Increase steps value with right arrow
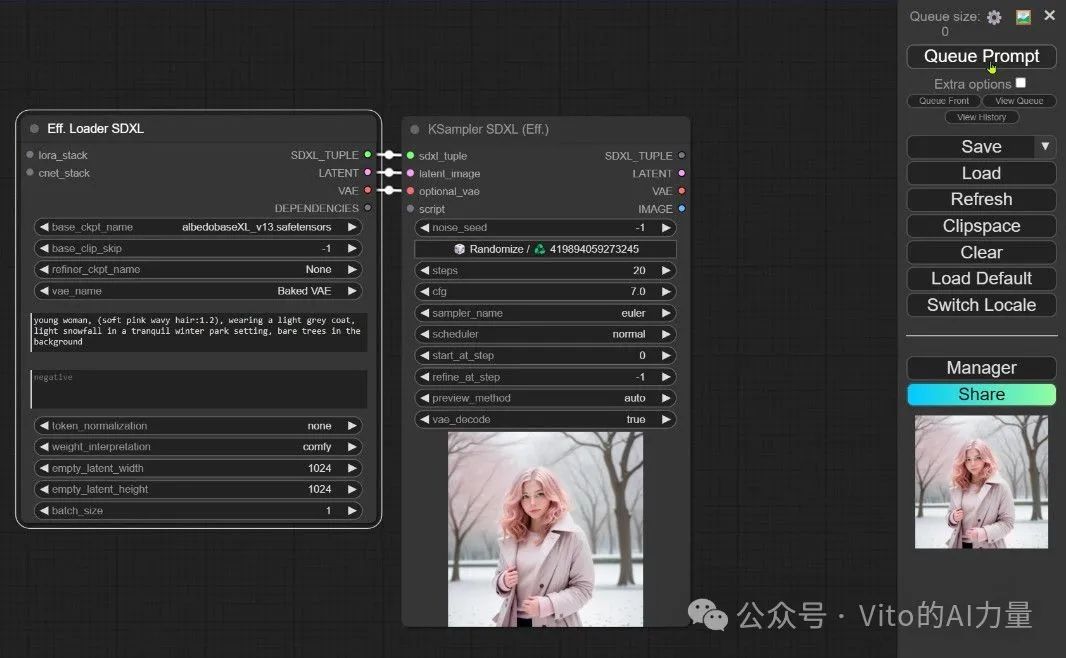The height and width of the screenshot is (658, 1066). tap(666, 271)
